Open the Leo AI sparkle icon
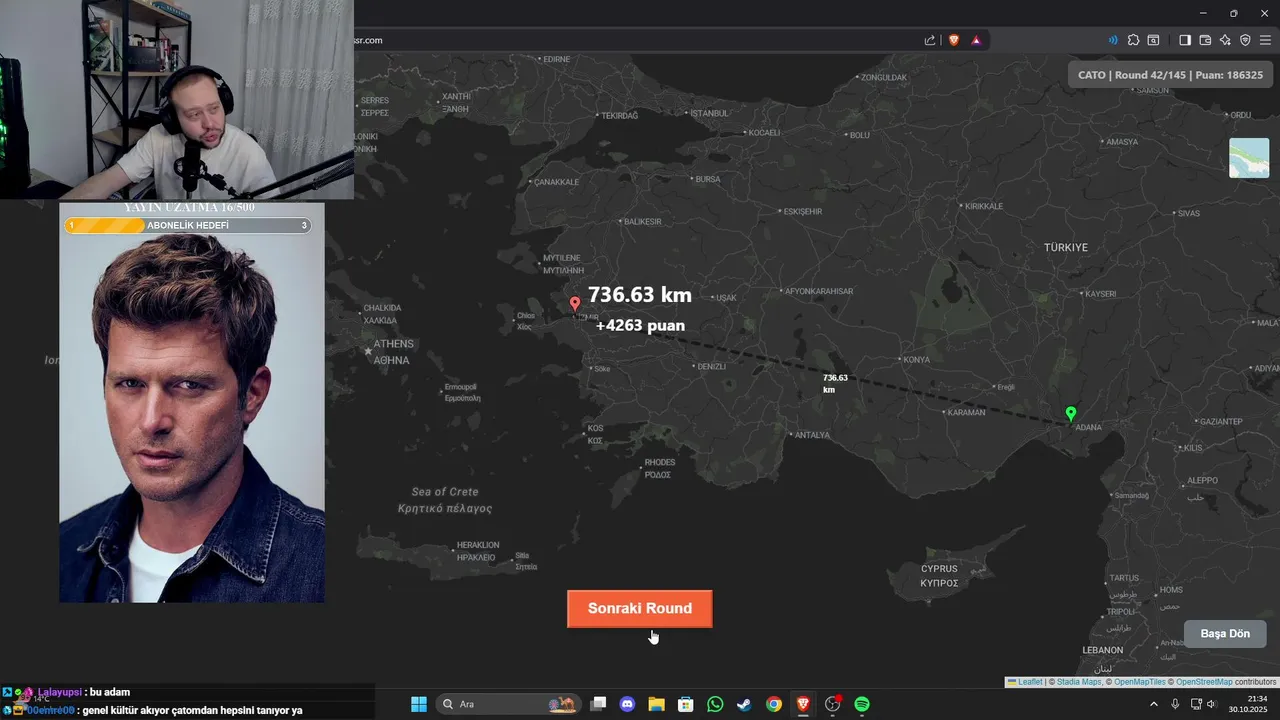Screen dimensions: 1280x720 pos(1225,40)
